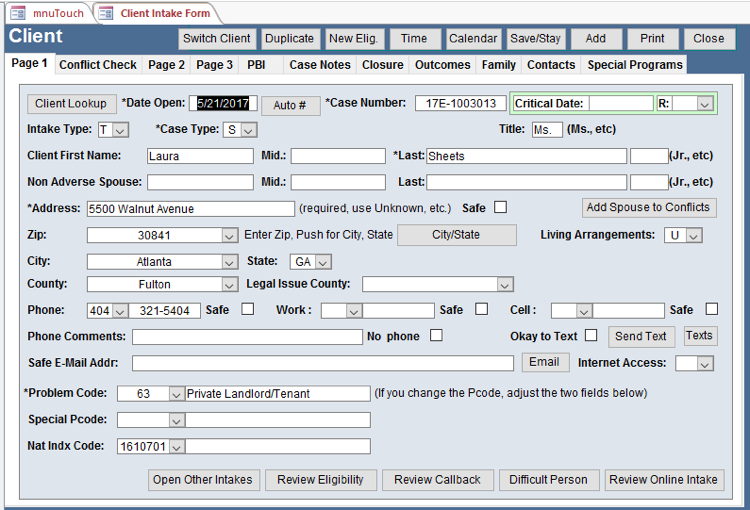Viewport: 750px width, 510px height.
Task: Go to the Special Programs tab
Action: [x=634, y=65]
